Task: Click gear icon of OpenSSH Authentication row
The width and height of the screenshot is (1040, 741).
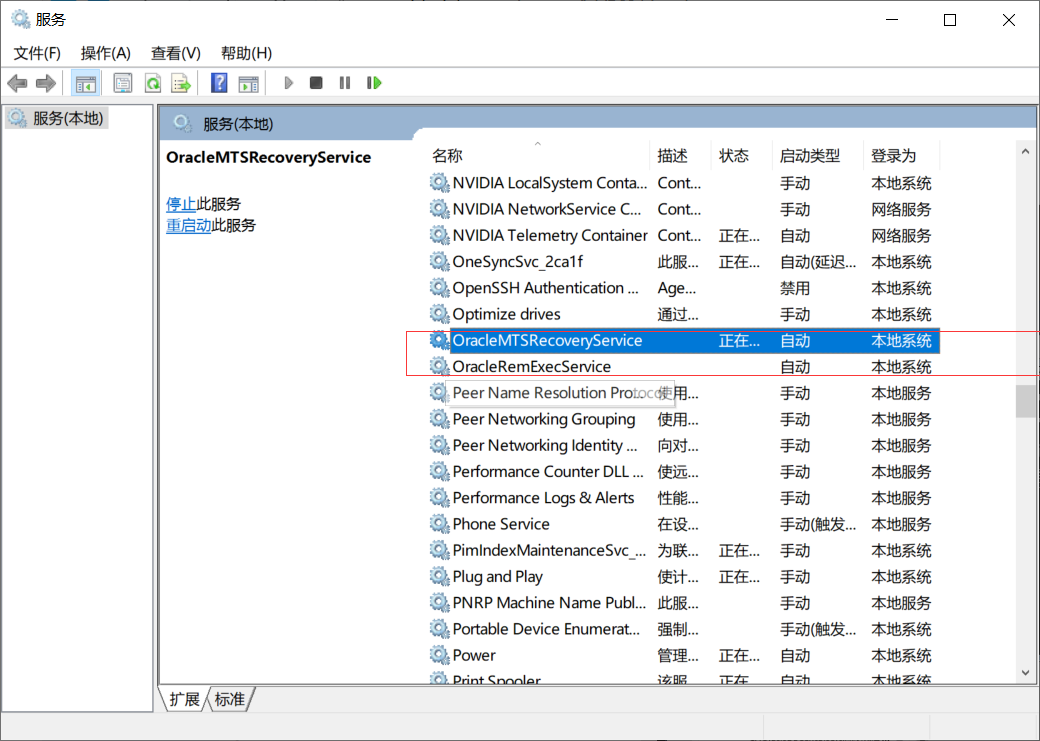Action: coord(439,287)
